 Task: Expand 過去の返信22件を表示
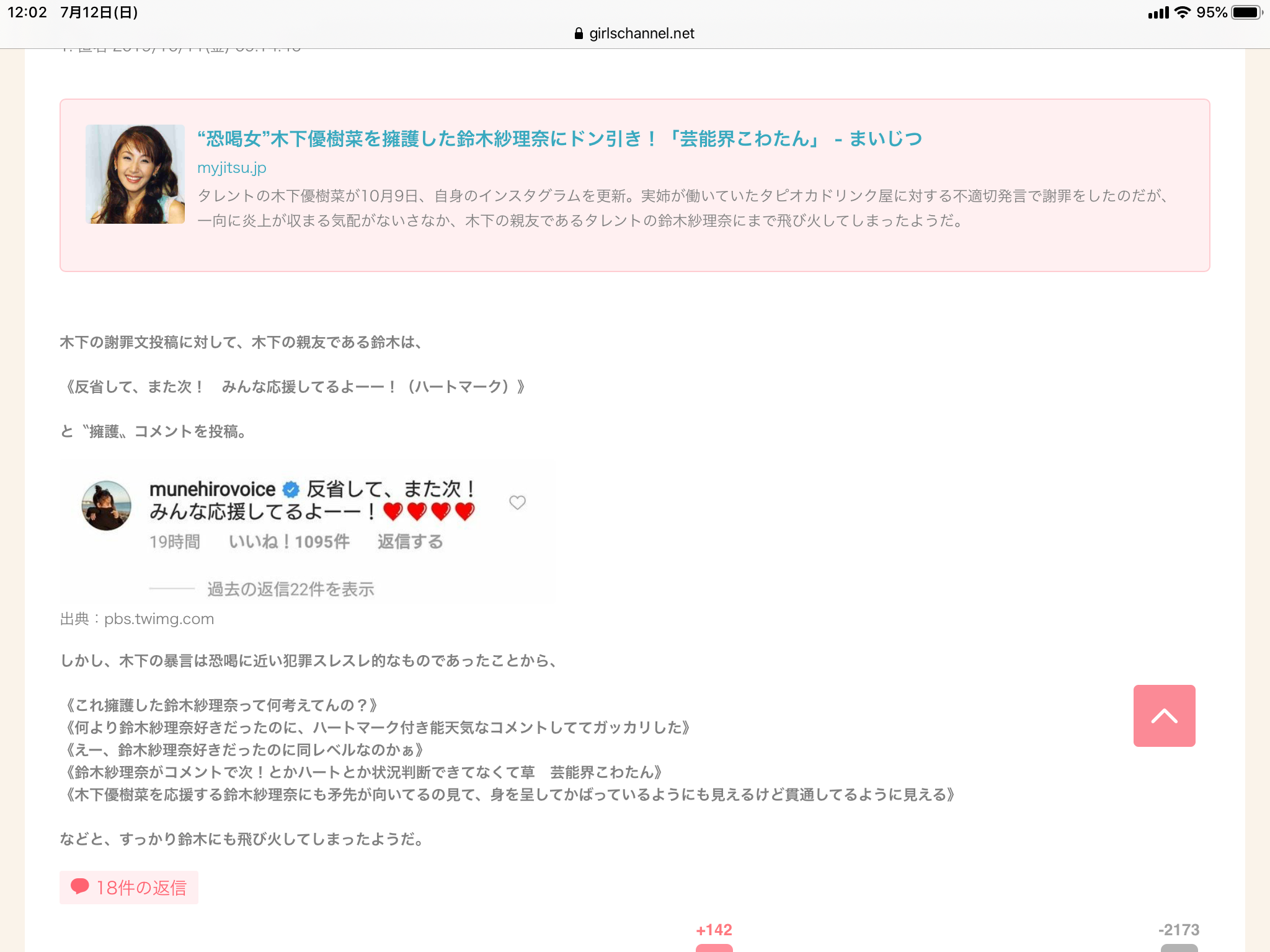[x=290, y=589]
